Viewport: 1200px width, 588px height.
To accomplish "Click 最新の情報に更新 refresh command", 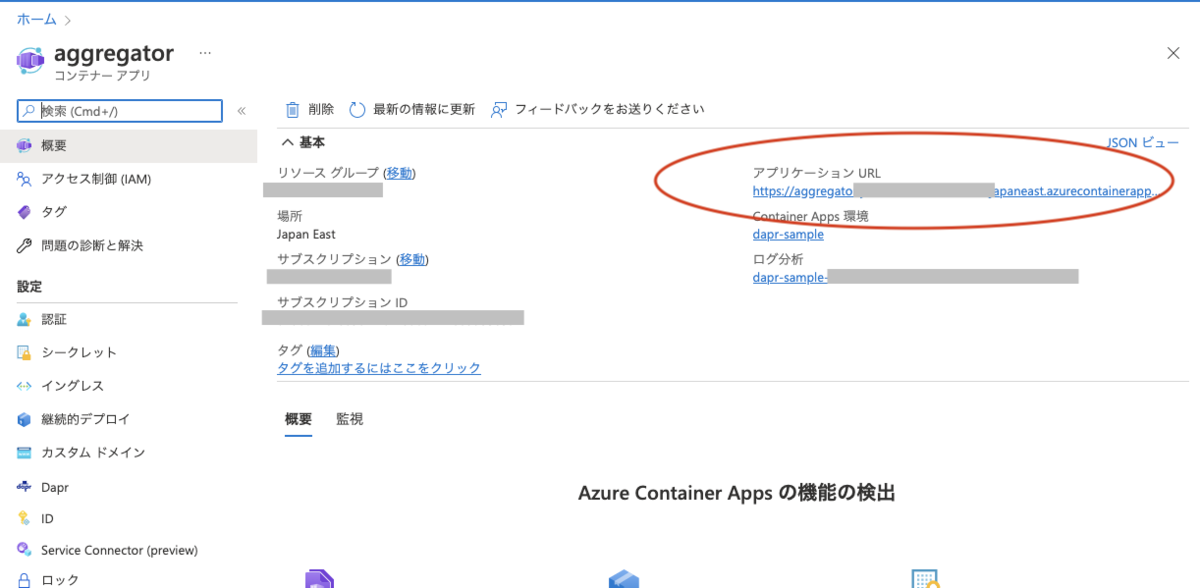I will click(x=424, y=110).
